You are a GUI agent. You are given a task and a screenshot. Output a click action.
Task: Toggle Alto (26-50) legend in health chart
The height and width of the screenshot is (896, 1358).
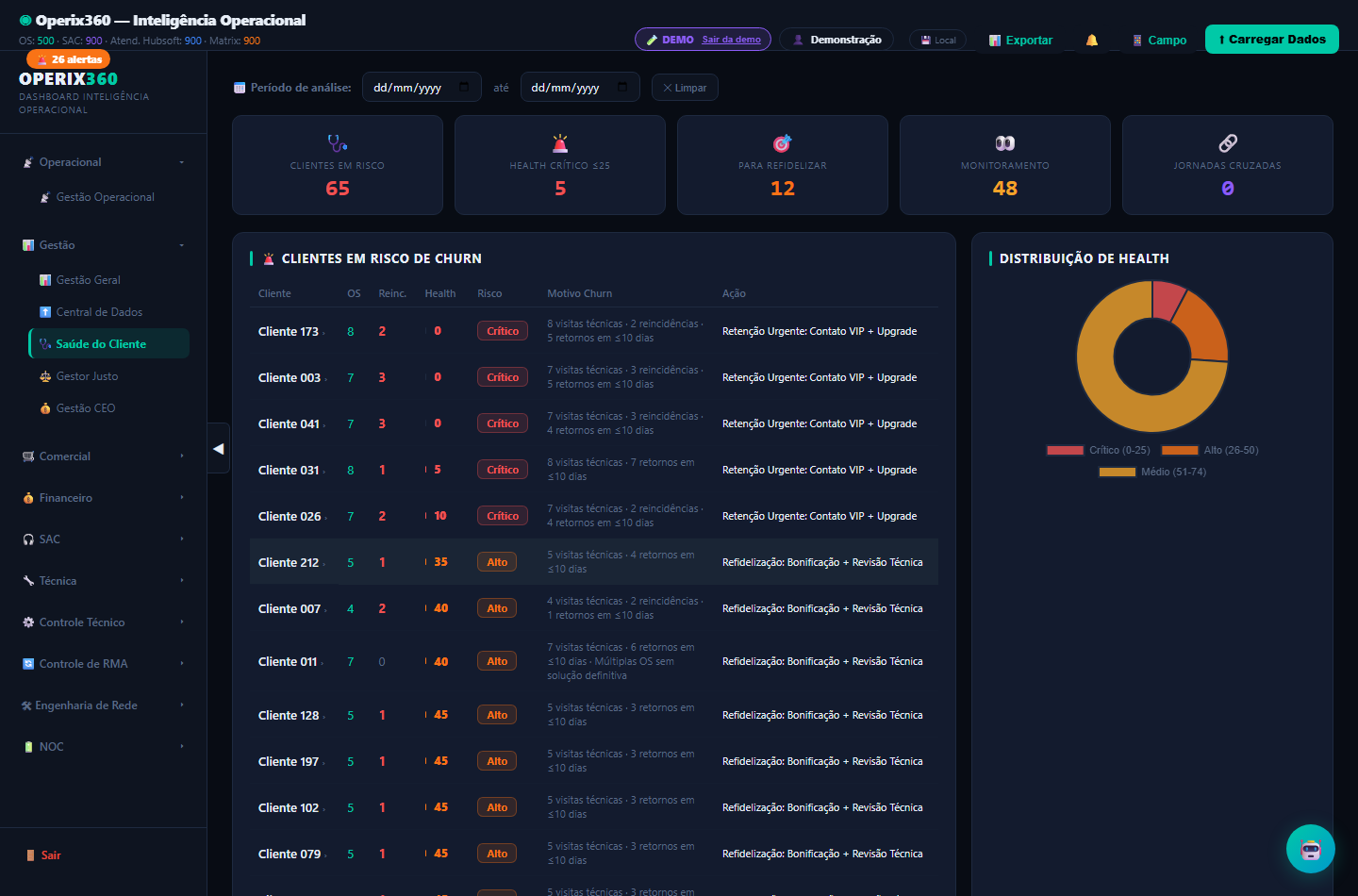pyautogui.click(x=1210, y=451)
